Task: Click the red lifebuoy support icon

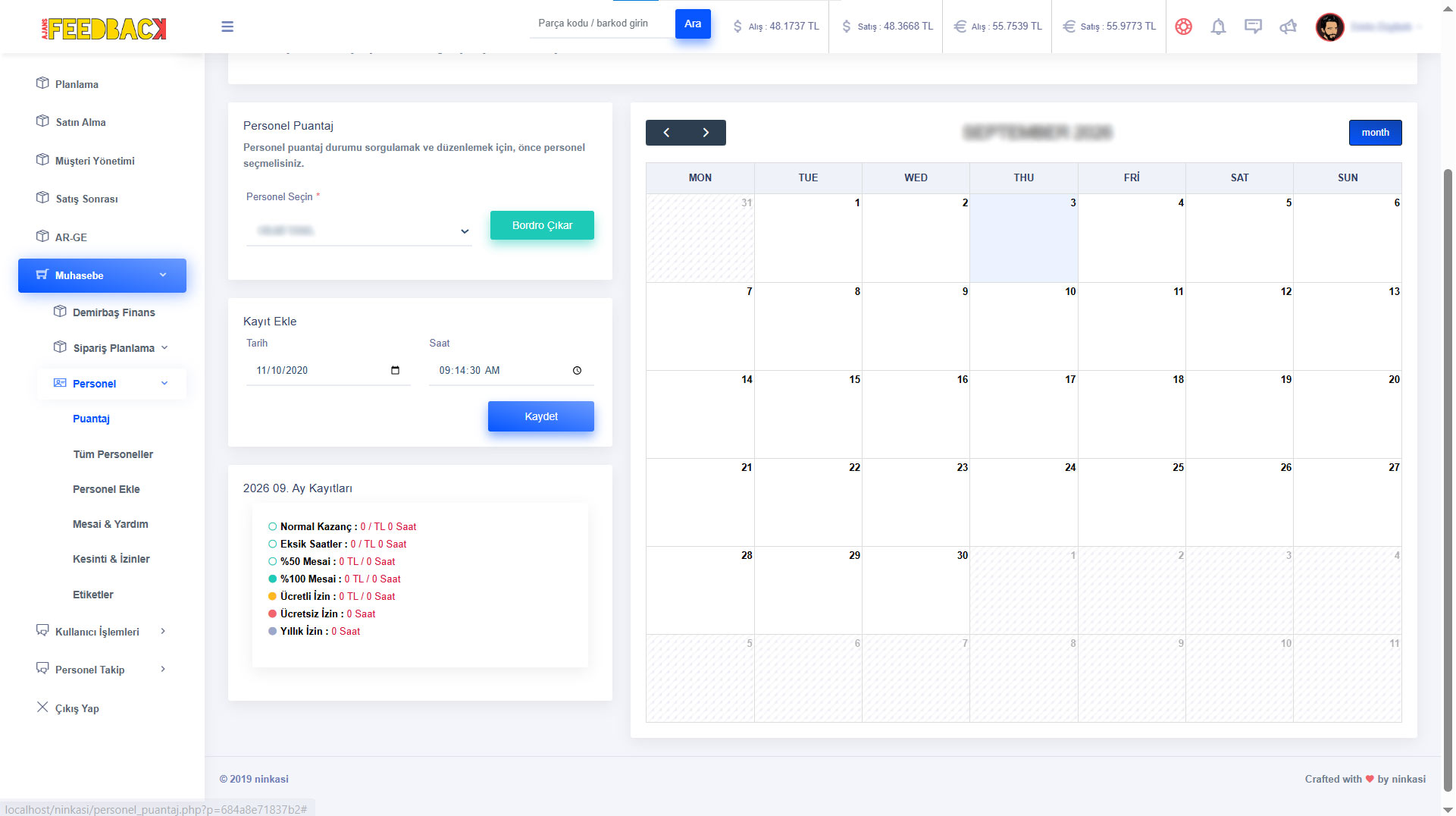Action: coord(1183,27)
